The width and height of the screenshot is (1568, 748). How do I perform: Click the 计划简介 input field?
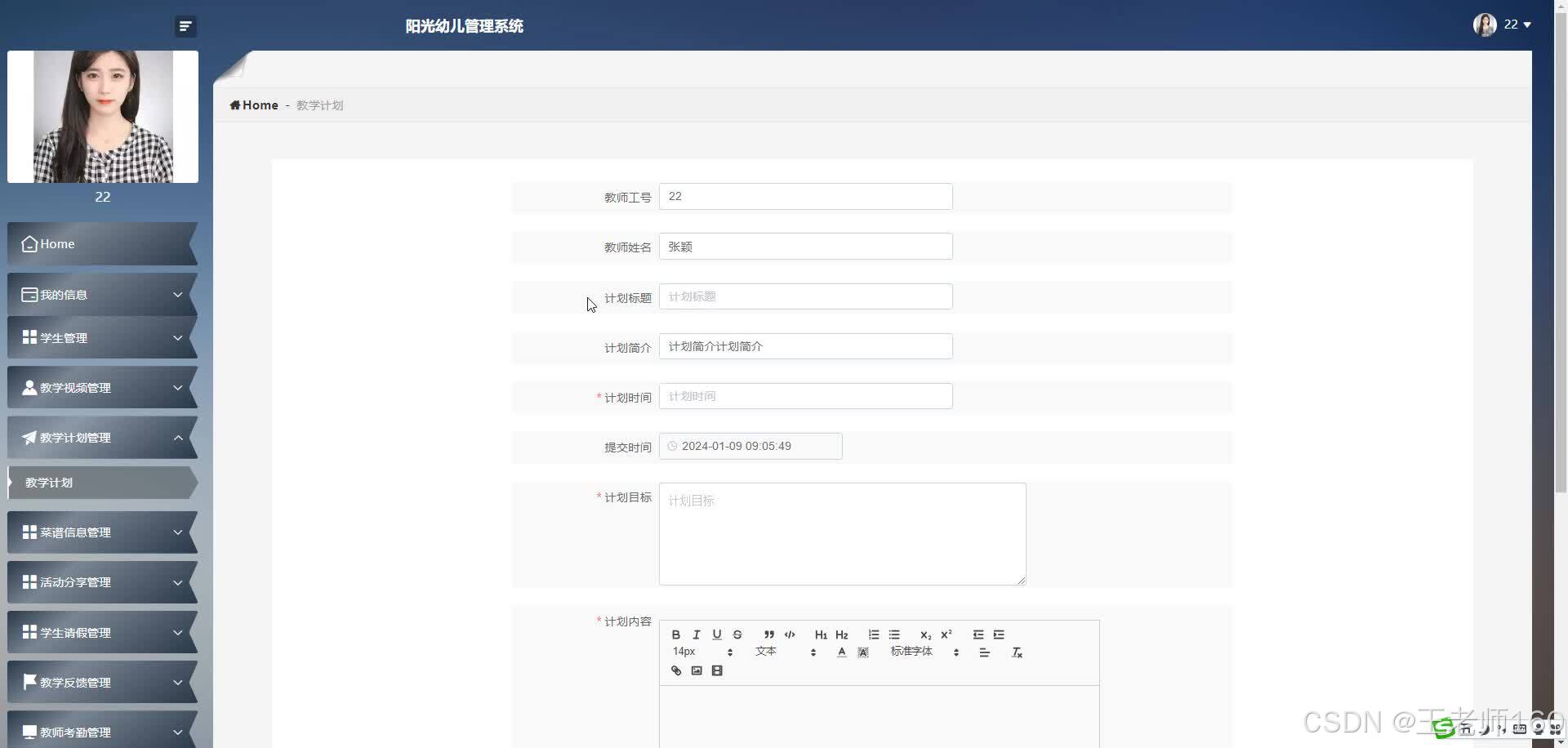(805, 346)
